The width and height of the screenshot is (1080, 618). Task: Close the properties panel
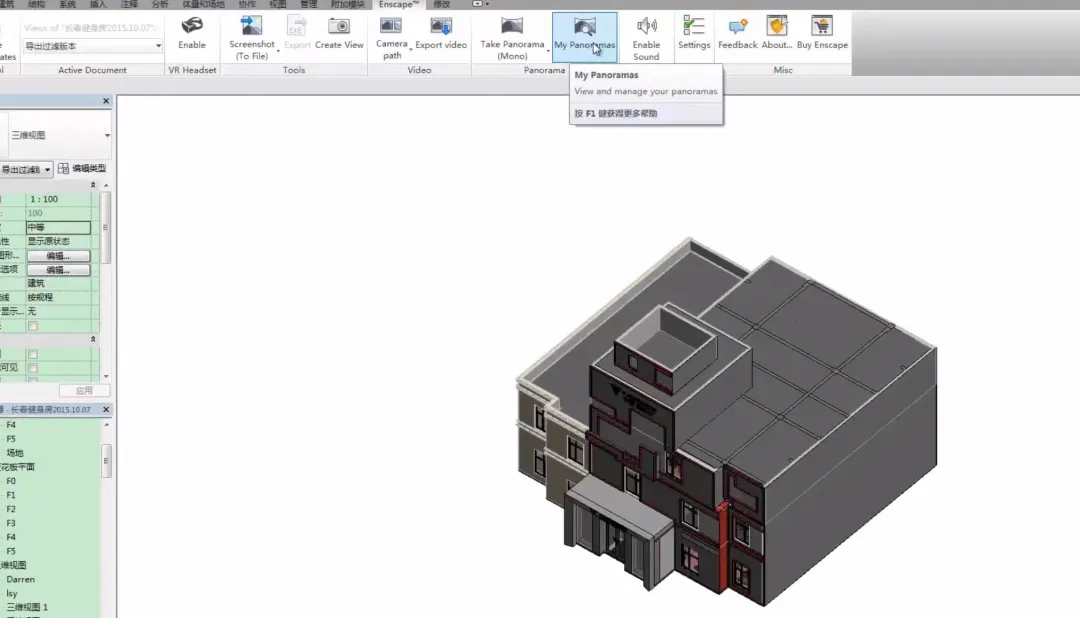[106, 101]
